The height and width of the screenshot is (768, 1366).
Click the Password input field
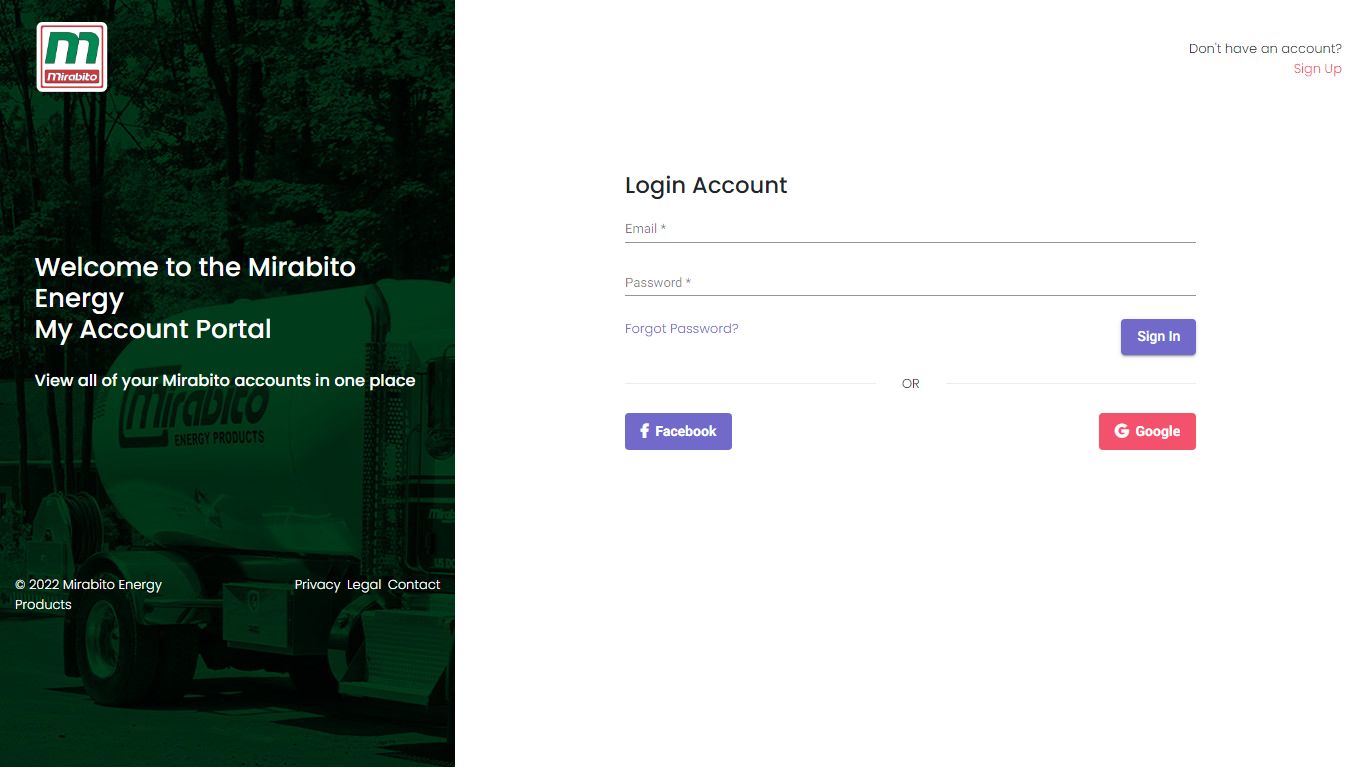click(910, 283)
